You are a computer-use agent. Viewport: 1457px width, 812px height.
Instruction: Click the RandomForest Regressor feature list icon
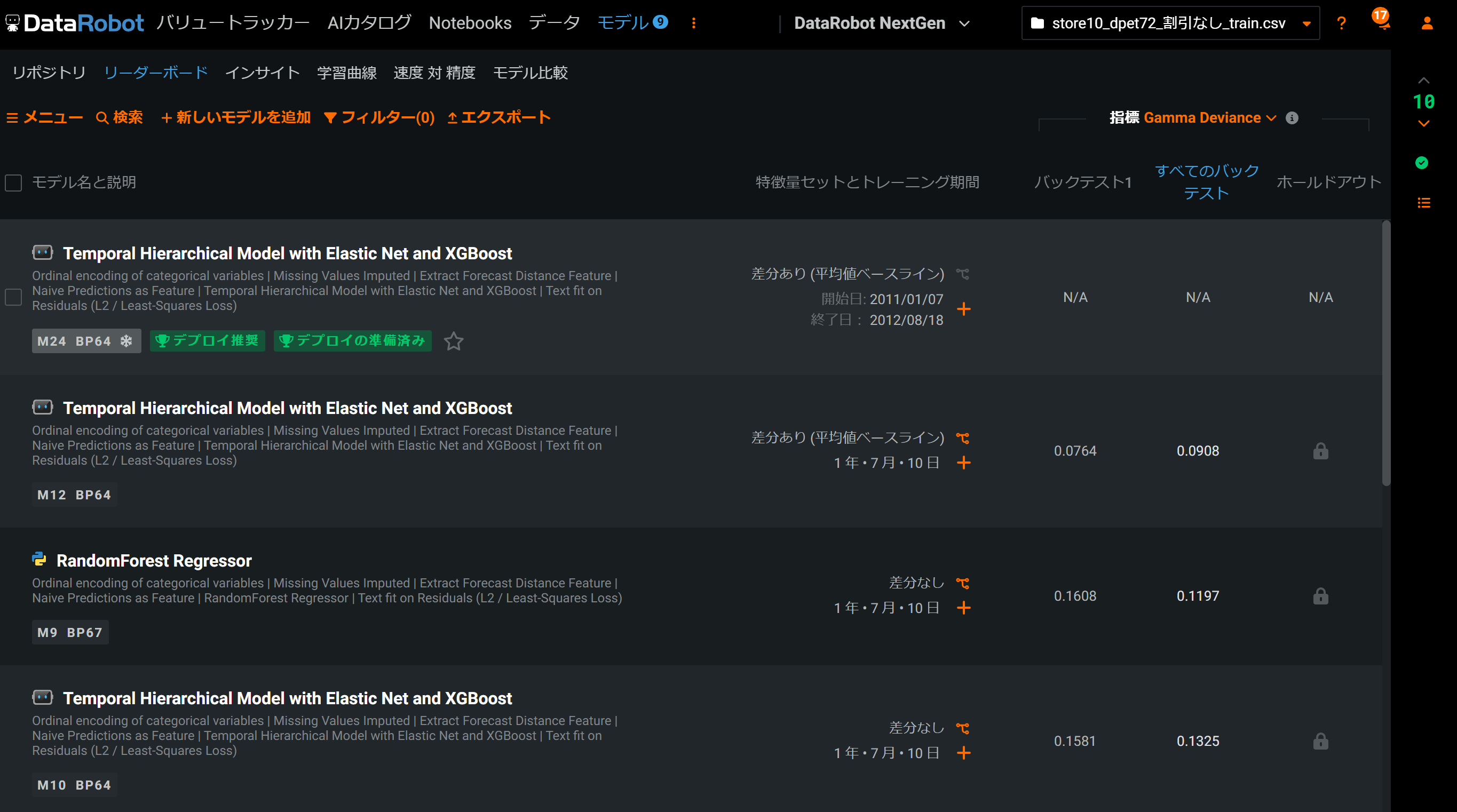[962, 583]
